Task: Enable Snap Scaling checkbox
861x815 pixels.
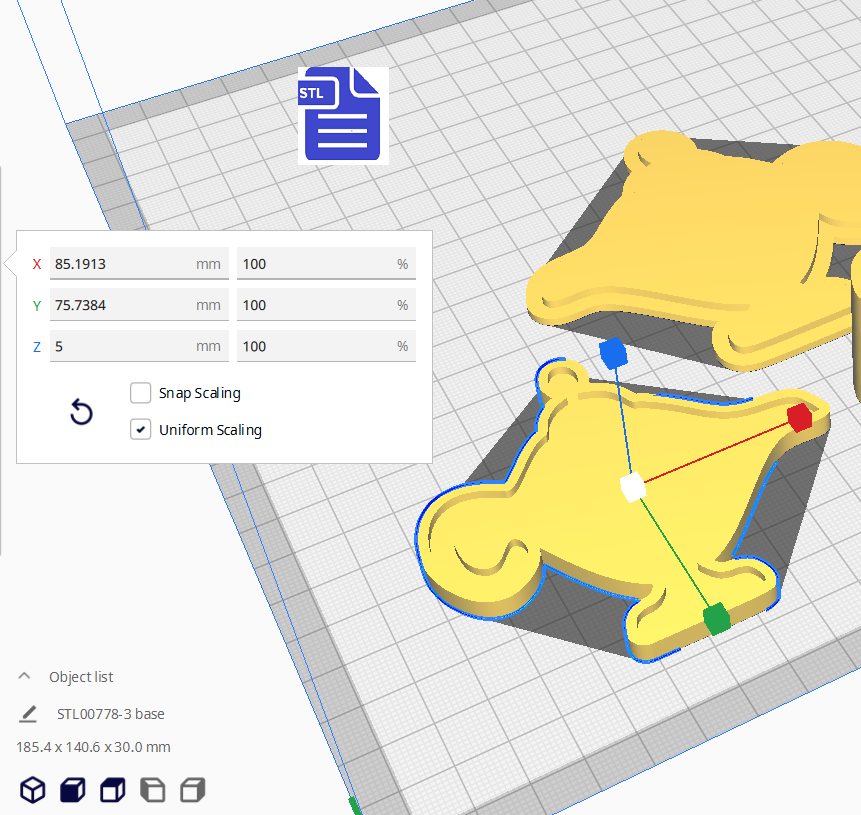Action: click(141, 393)
